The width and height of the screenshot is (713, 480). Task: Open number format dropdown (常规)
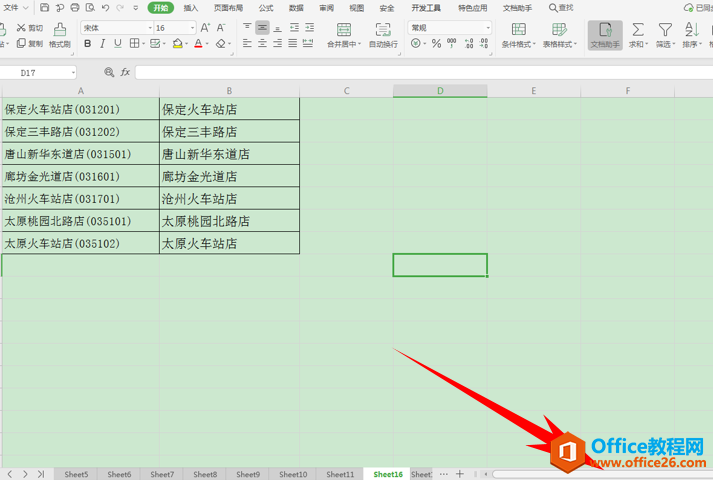click(488, 28)
